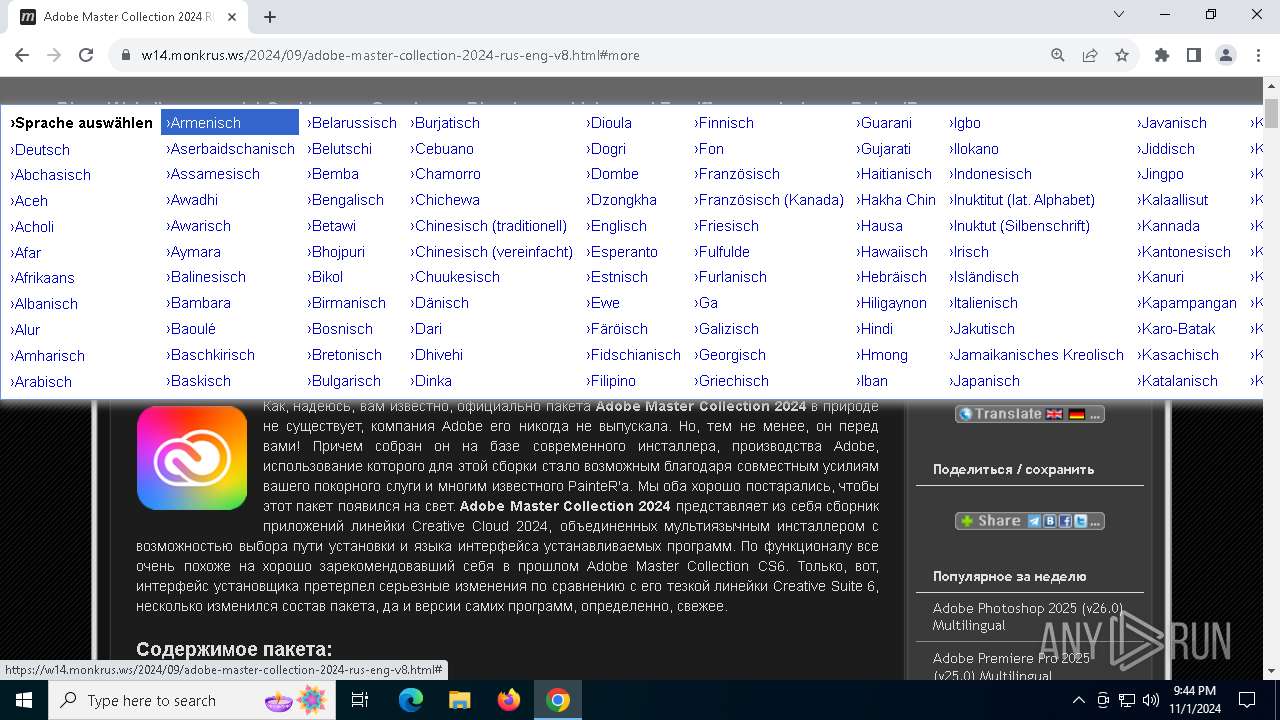Select Deutsch in the language list
Screen dimensions: 1280x720
(41, 150)
